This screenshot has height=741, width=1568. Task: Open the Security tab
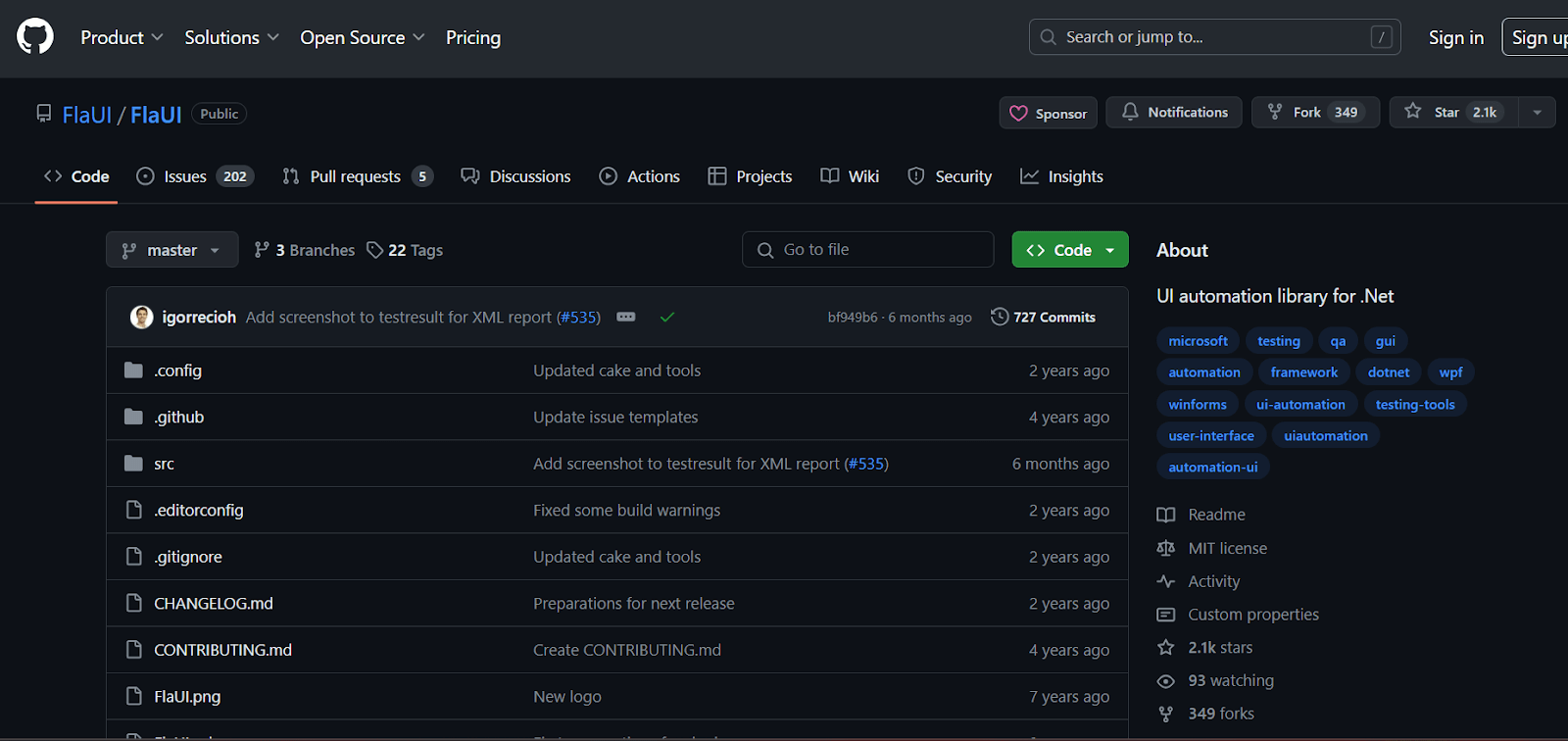pos(950,176)
